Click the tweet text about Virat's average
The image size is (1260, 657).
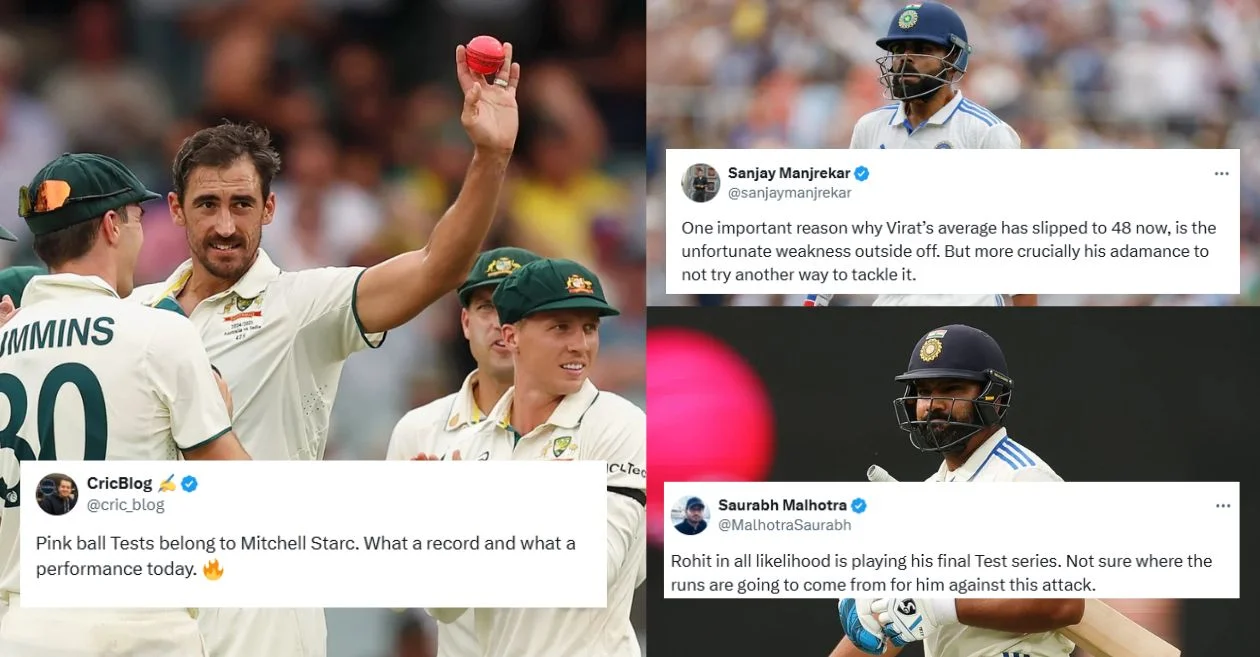pos(948,252)
